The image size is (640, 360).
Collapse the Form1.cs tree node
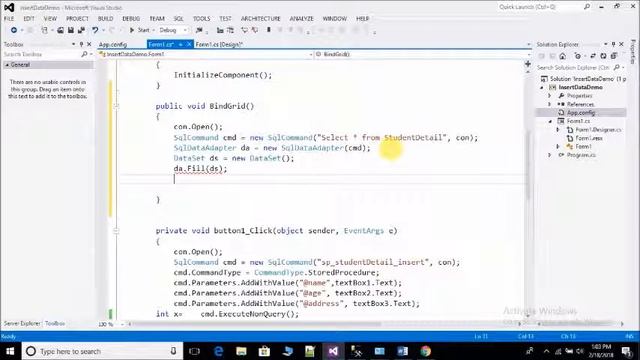tap(550, 121)
